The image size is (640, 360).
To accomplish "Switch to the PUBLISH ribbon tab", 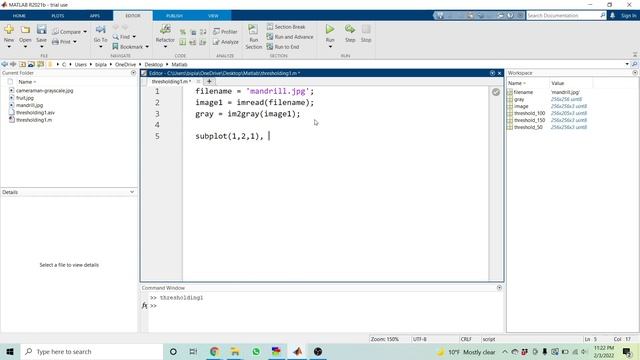I will point(174,16).
